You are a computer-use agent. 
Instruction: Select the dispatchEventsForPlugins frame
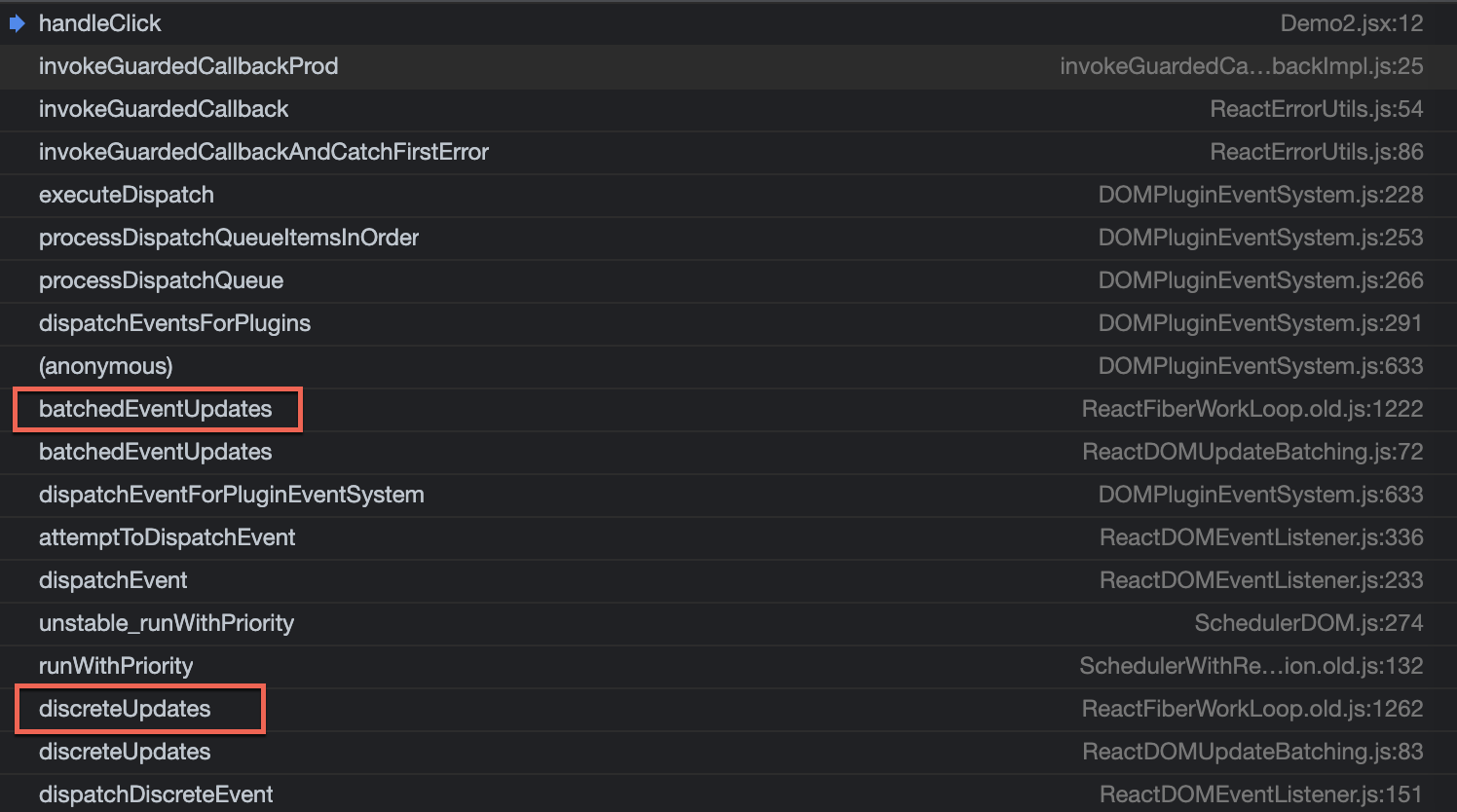click(174, 323)
